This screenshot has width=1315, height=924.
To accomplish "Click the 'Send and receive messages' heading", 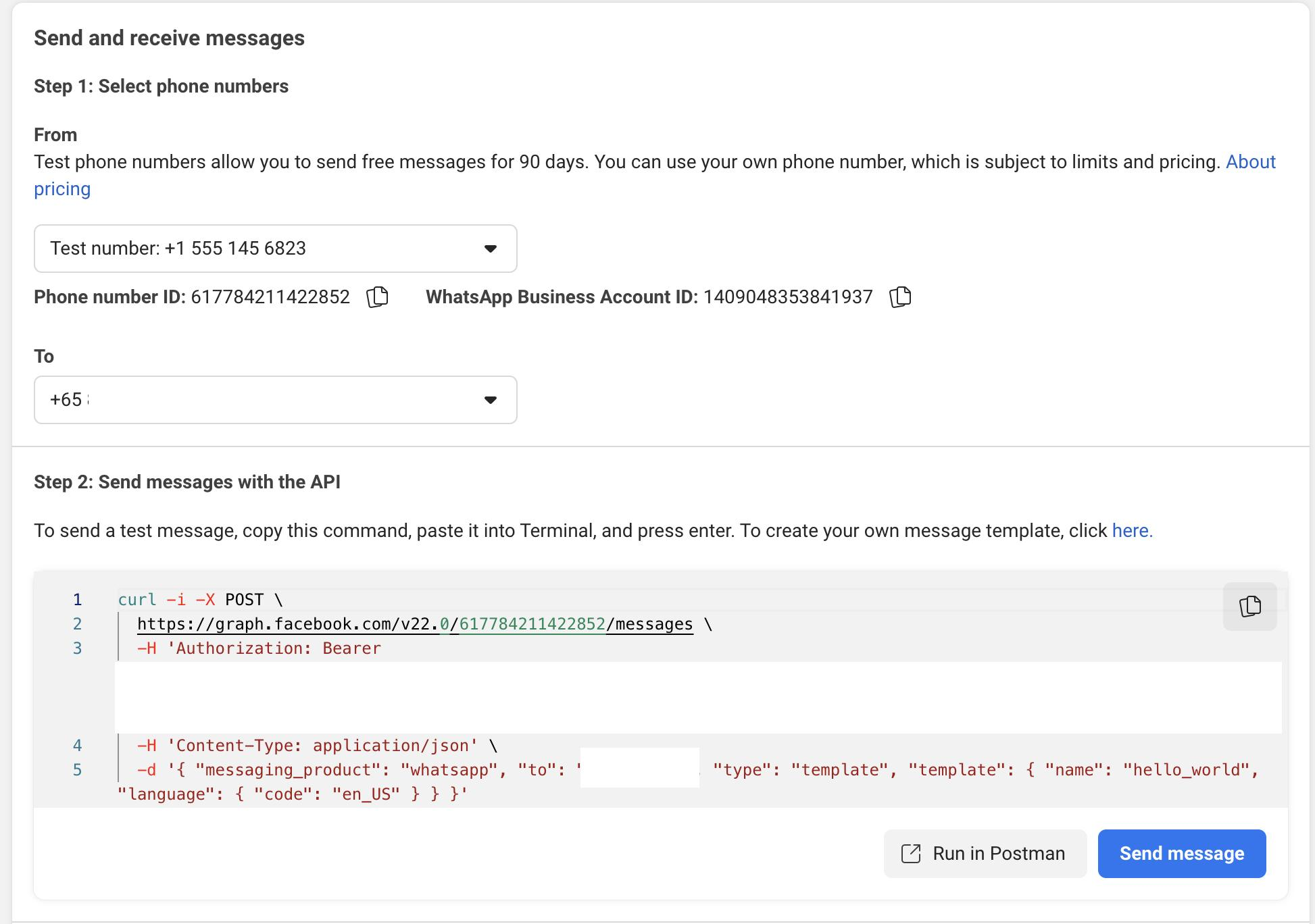I will [x=170, y=38].
